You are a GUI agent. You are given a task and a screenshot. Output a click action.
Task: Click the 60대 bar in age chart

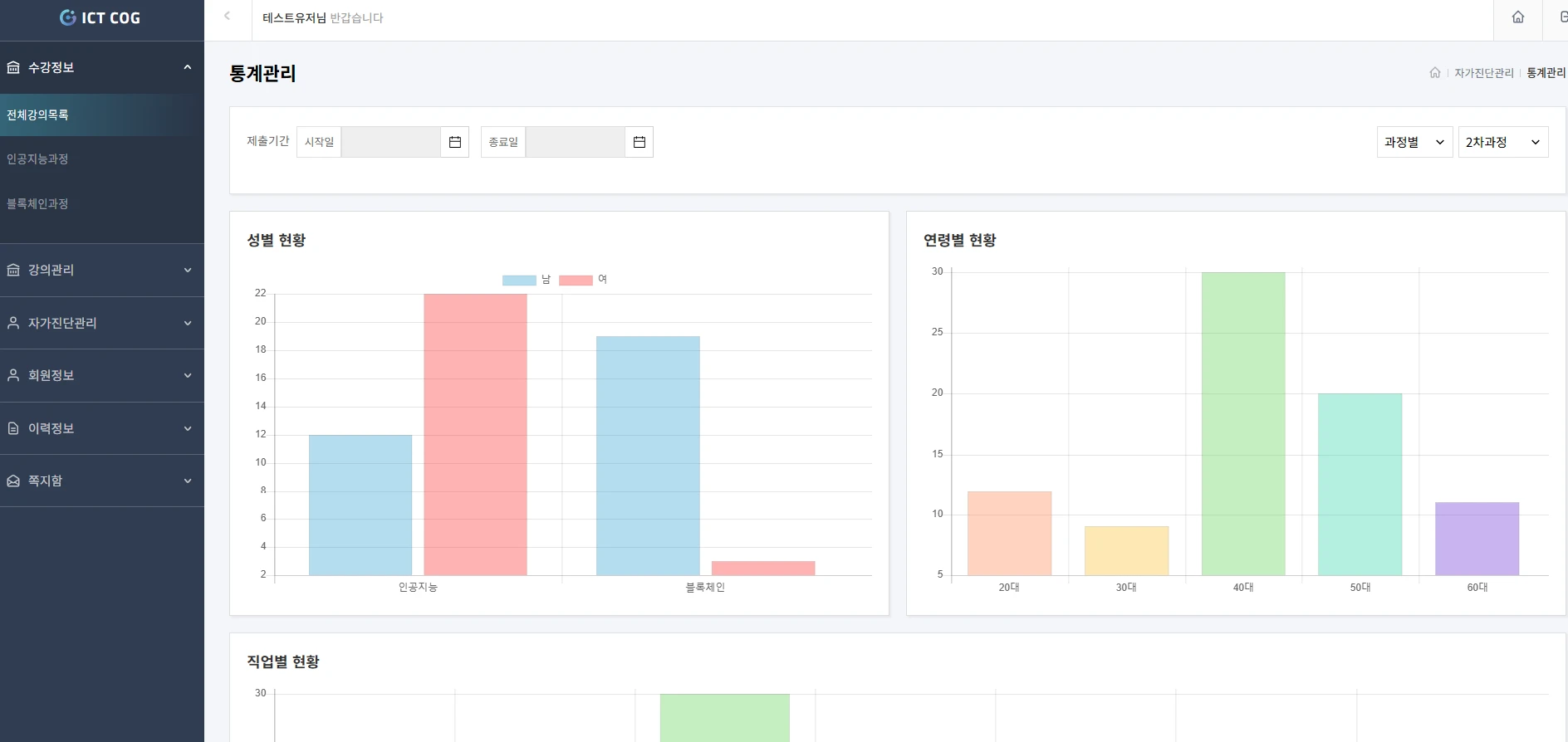pos(1477,539)
